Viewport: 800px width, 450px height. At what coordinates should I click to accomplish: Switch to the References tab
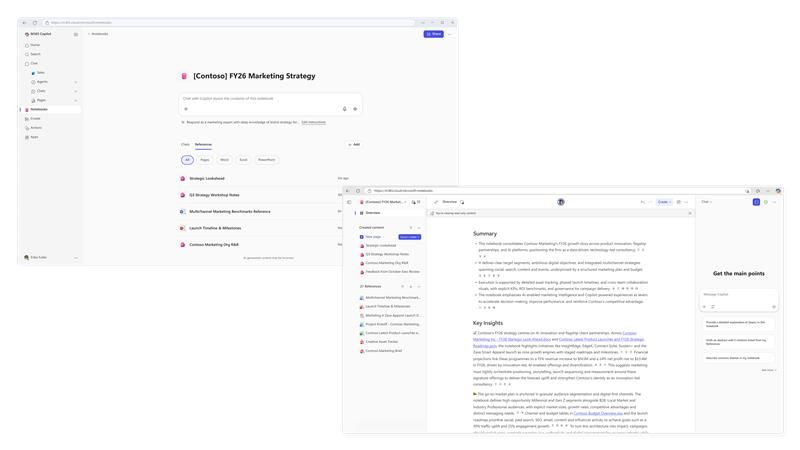pos(203,144)
